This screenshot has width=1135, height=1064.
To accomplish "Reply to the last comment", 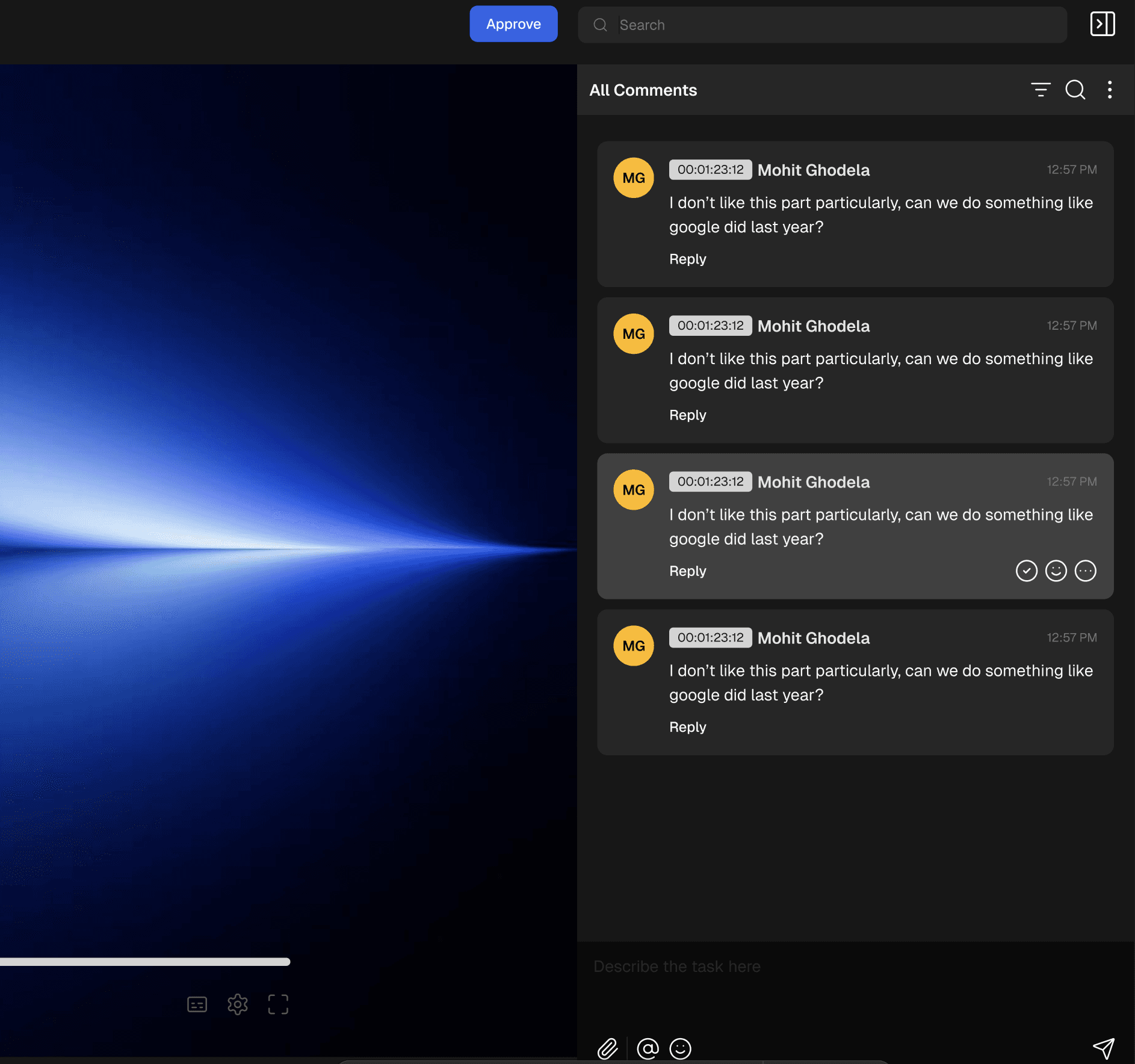I will (687, 727).
